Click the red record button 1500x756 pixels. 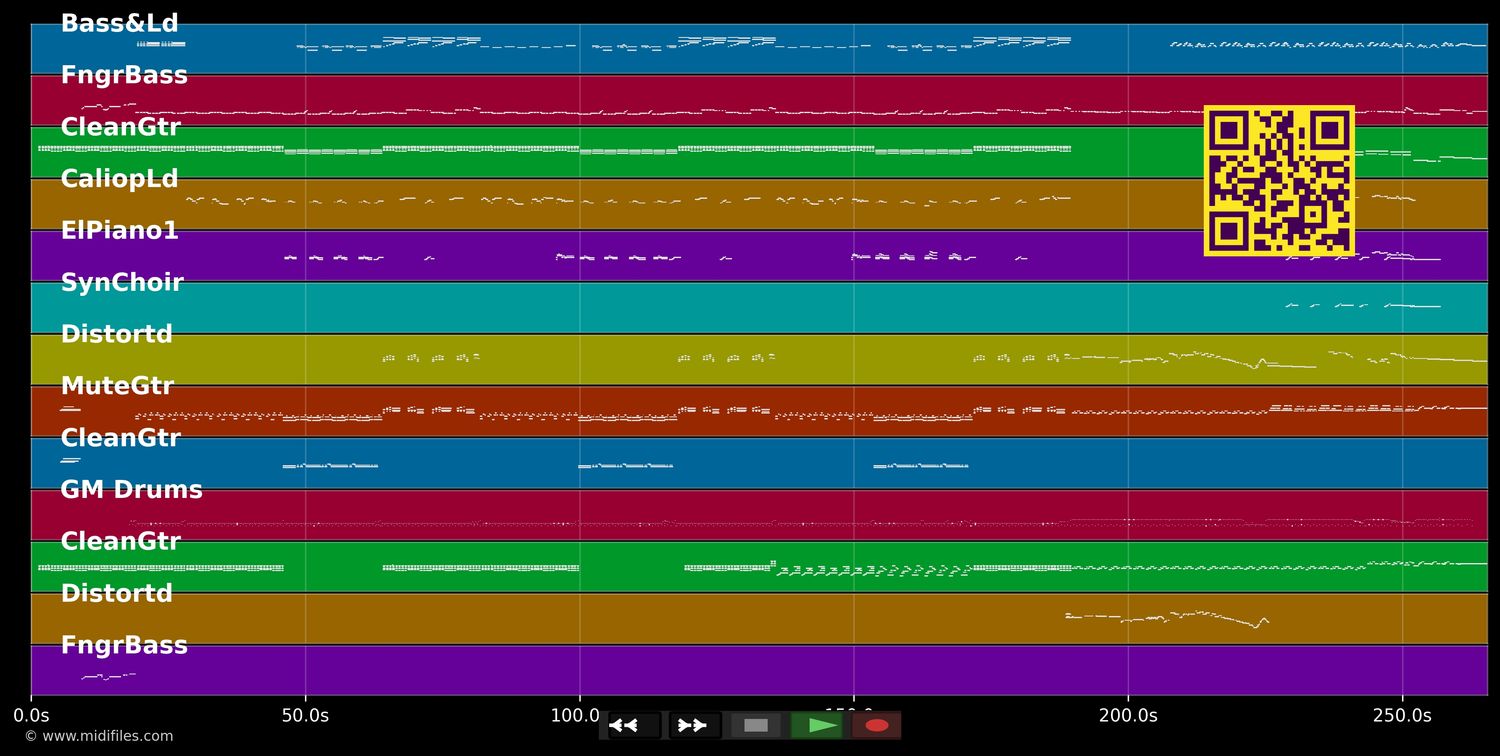[x=876, y=725]
